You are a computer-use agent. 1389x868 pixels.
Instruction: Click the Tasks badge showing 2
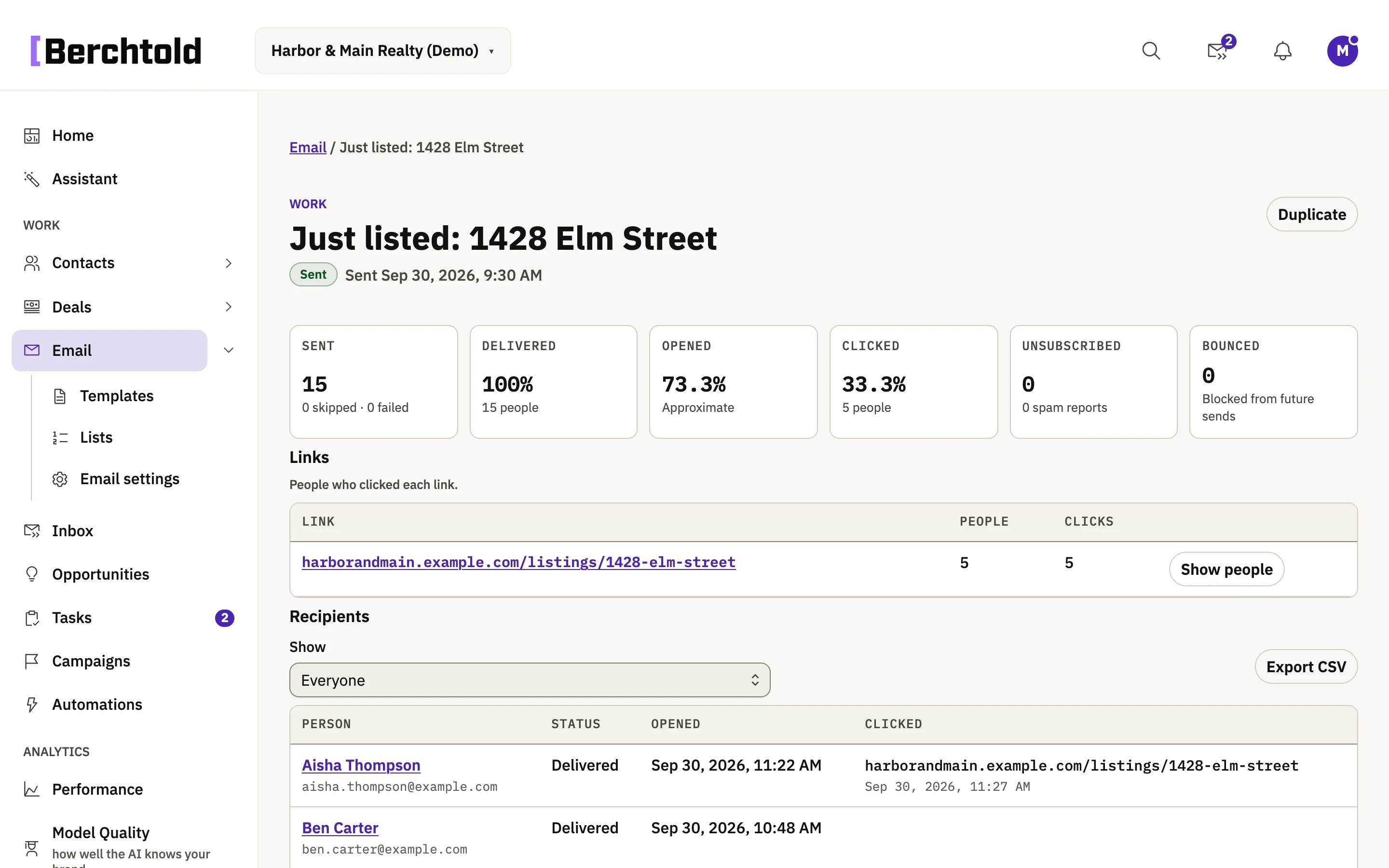pyautogui.click(x=224, y=618)
